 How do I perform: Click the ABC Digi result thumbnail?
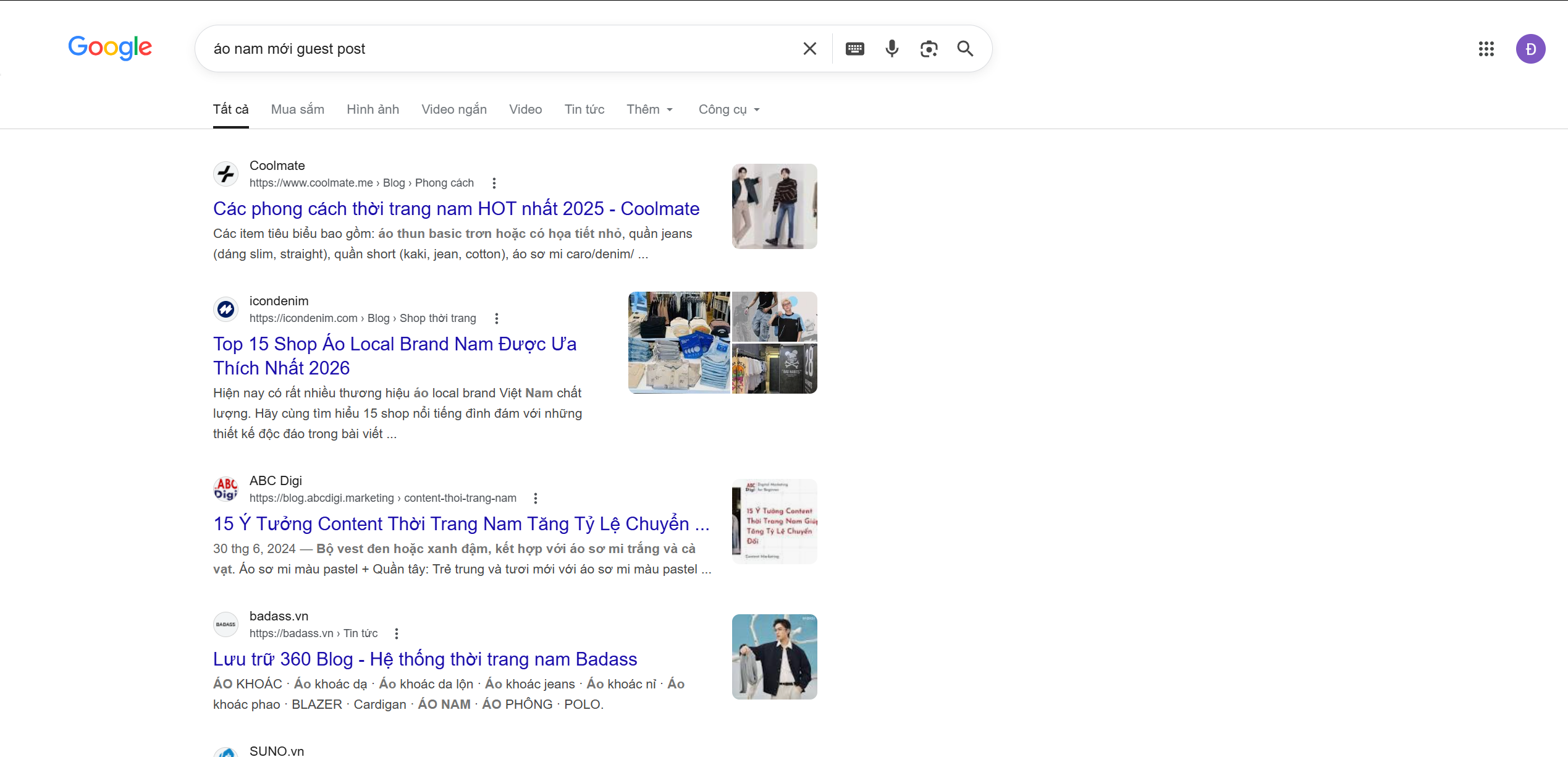[x=775, y=522]
